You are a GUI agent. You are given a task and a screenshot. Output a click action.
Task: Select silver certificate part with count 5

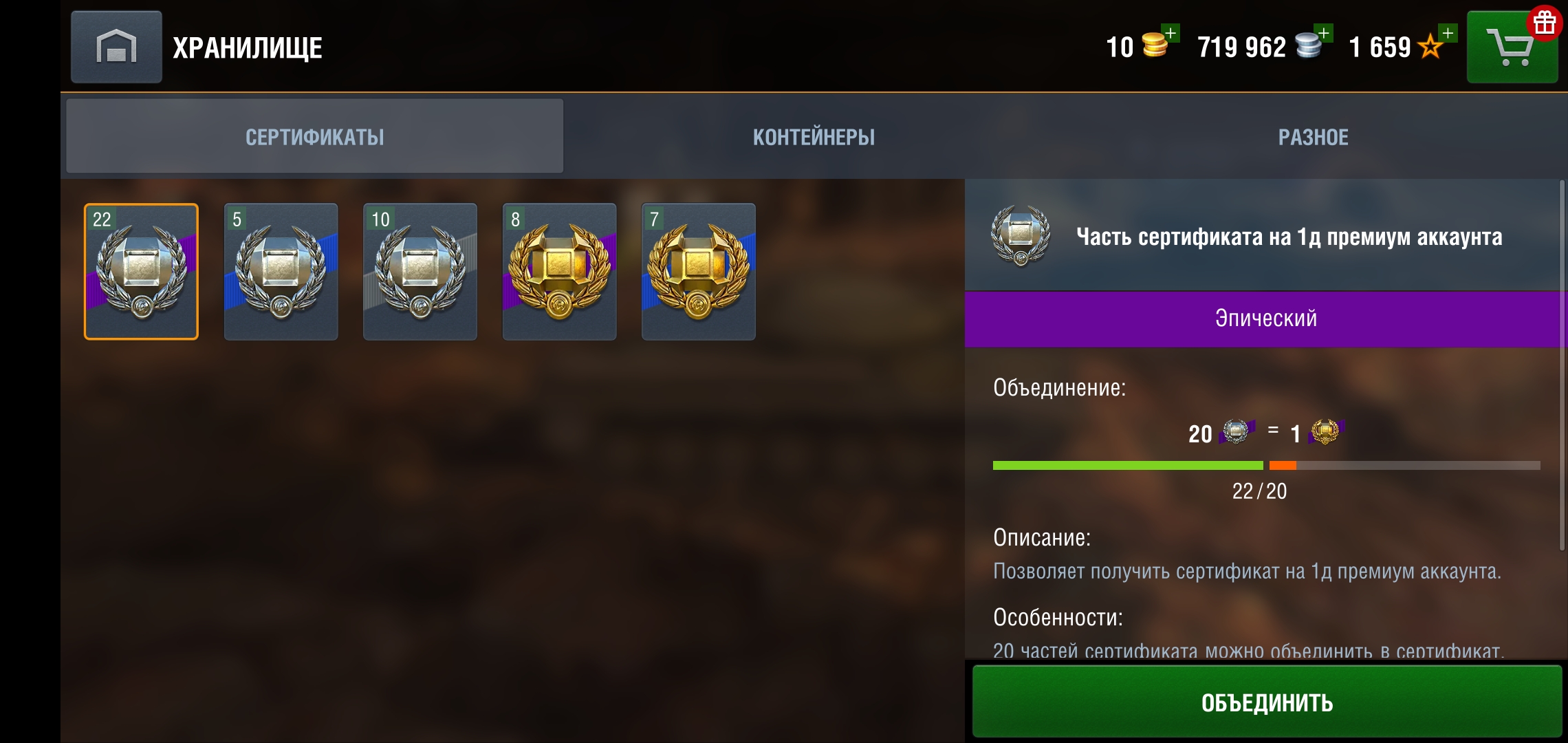coord(281,271)
